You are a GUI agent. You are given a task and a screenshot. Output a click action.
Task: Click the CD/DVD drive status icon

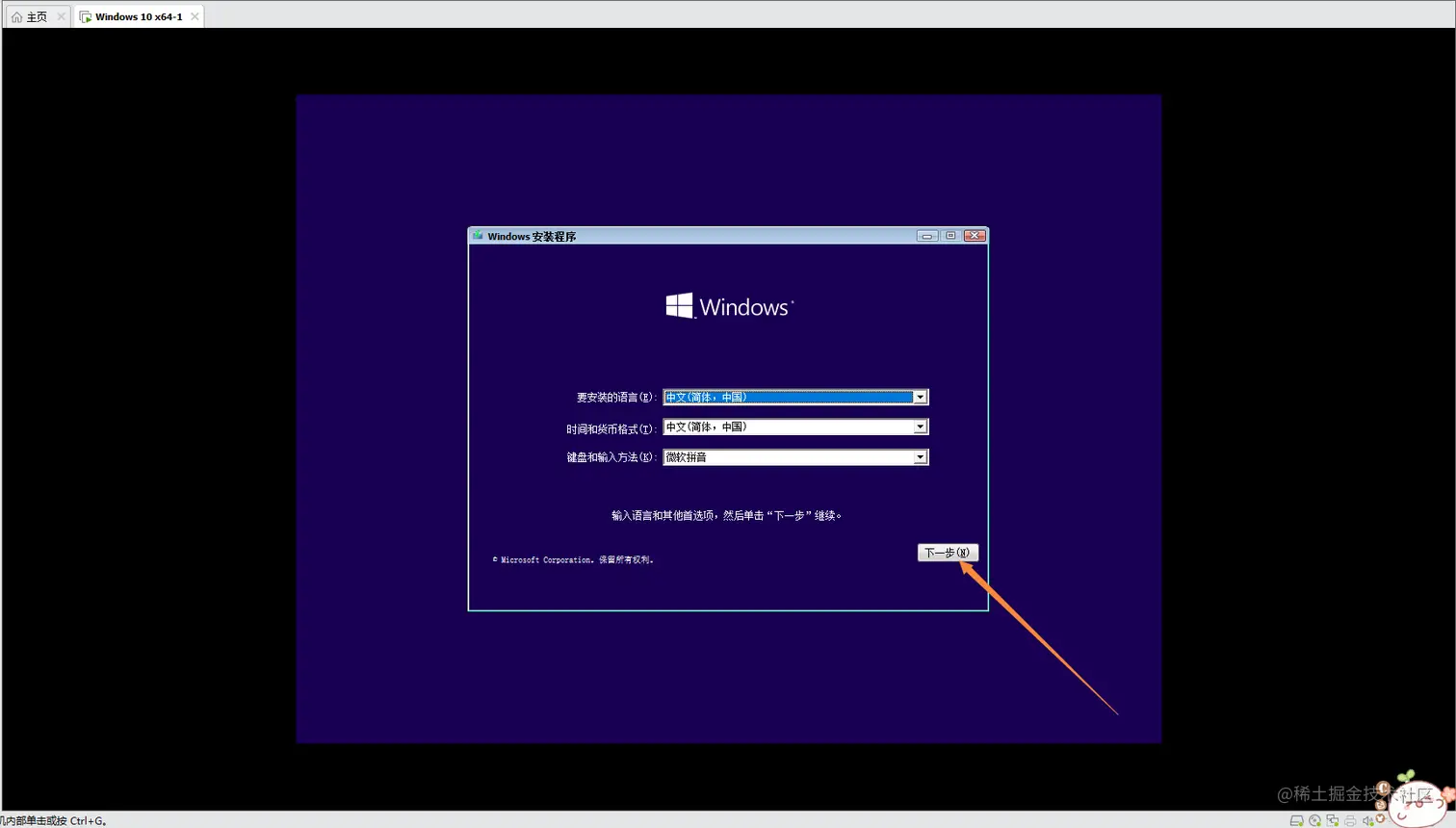1315,820
